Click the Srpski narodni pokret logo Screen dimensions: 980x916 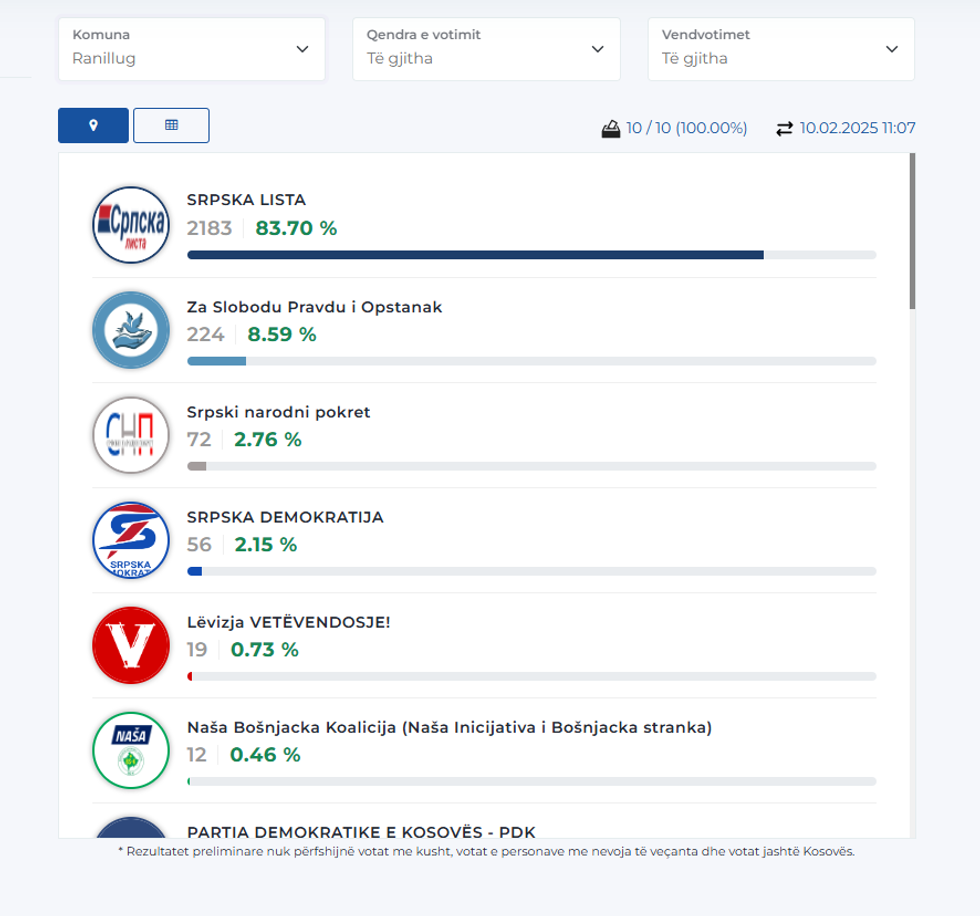point(131,435)
